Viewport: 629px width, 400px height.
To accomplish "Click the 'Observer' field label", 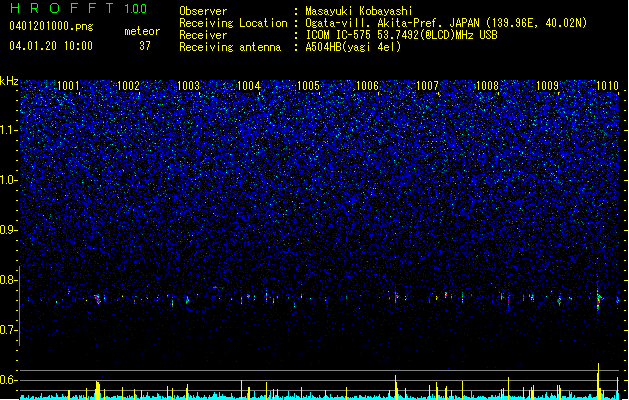I will coord(203,11).
